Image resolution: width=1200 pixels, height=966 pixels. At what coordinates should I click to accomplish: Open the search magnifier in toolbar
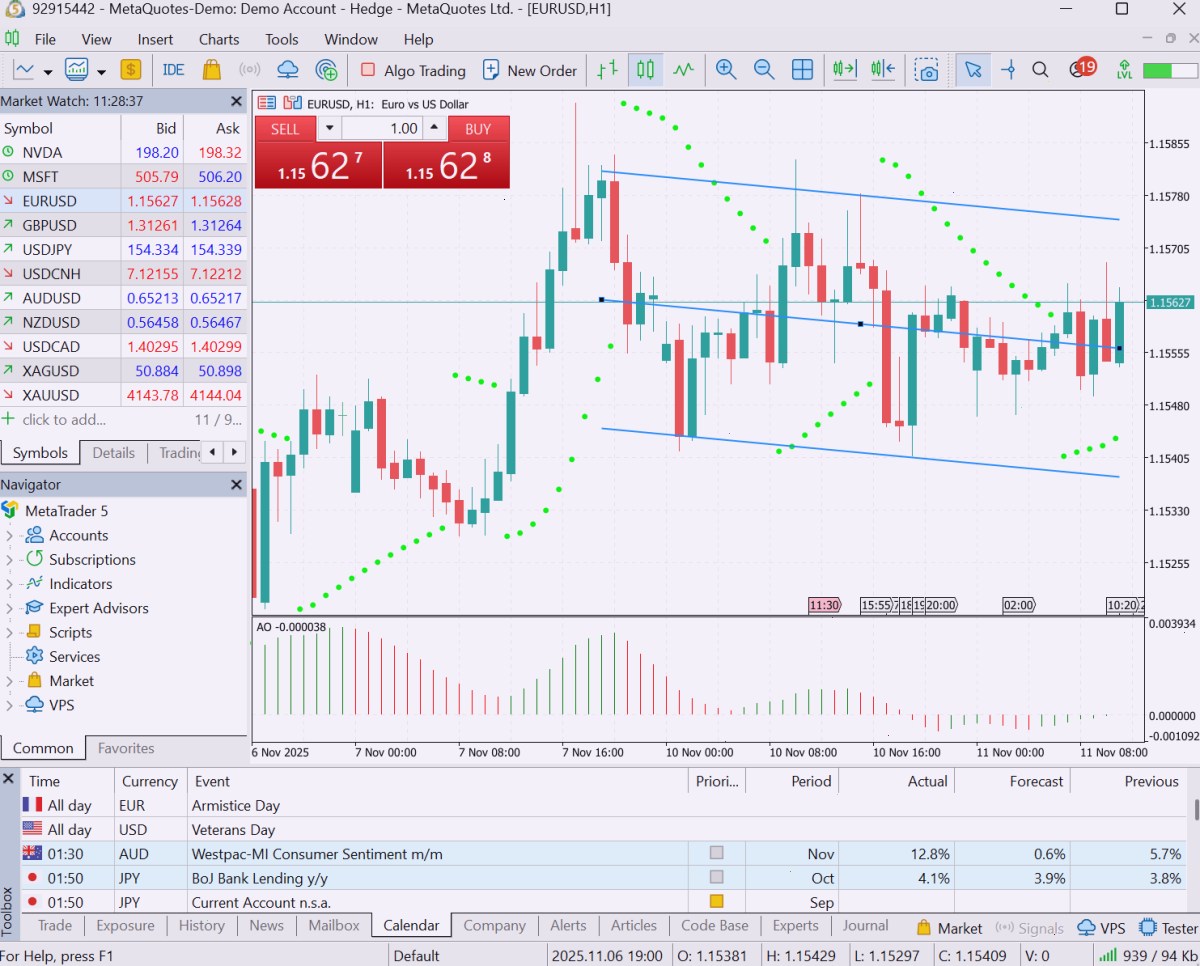tap(1040, 70)
